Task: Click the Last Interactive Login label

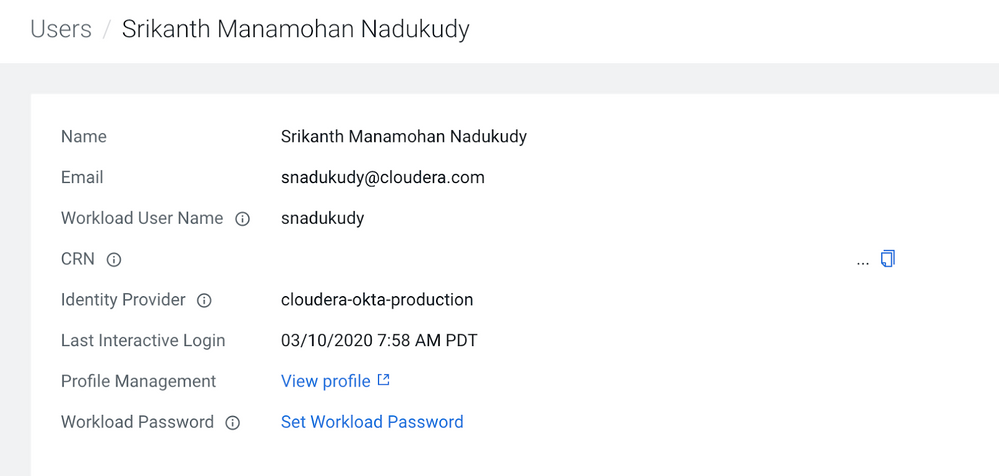Action: point(143,340)
